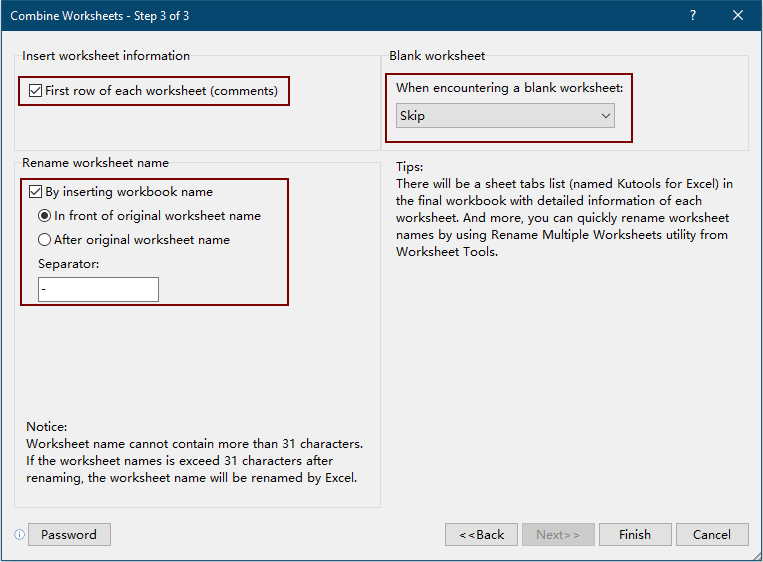Click into the Separator text field
Image resolution: width=763 pixels, height=562 pixels.
click(x=98, y=290)
